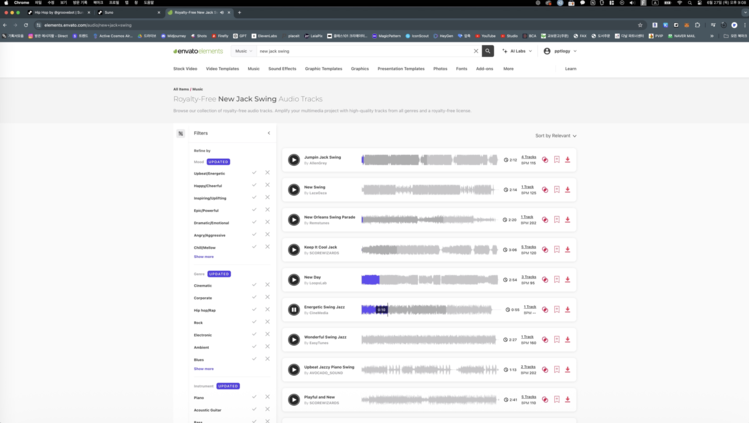
Task: Open the More navigation menu
Action: (x=508, y=69)
